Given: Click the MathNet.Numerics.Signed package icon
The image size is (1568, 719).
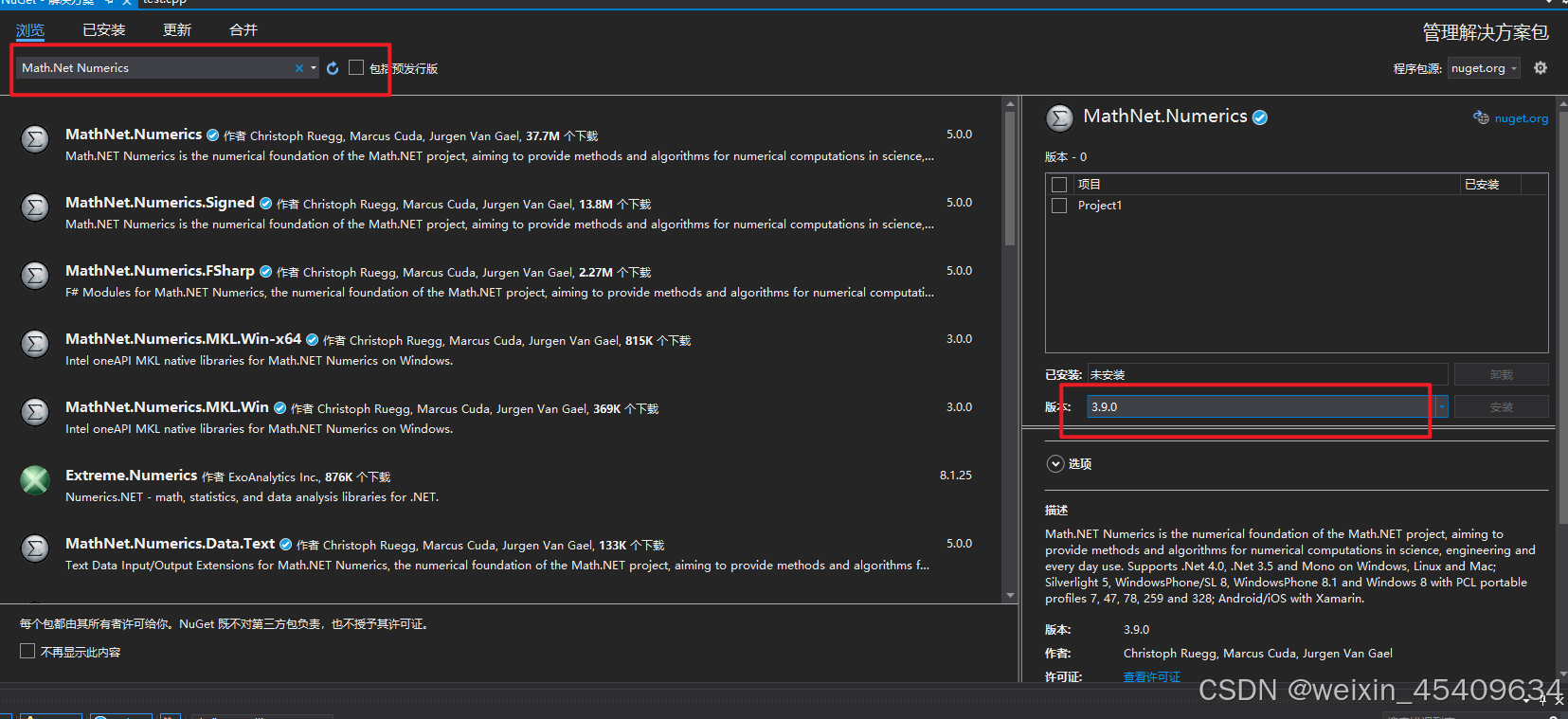Looking at the screenshot, I should click(35, 207).
